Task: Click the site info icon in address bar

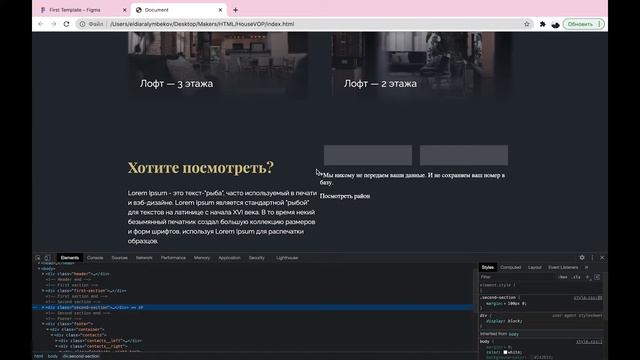Action: coord(82,24)
